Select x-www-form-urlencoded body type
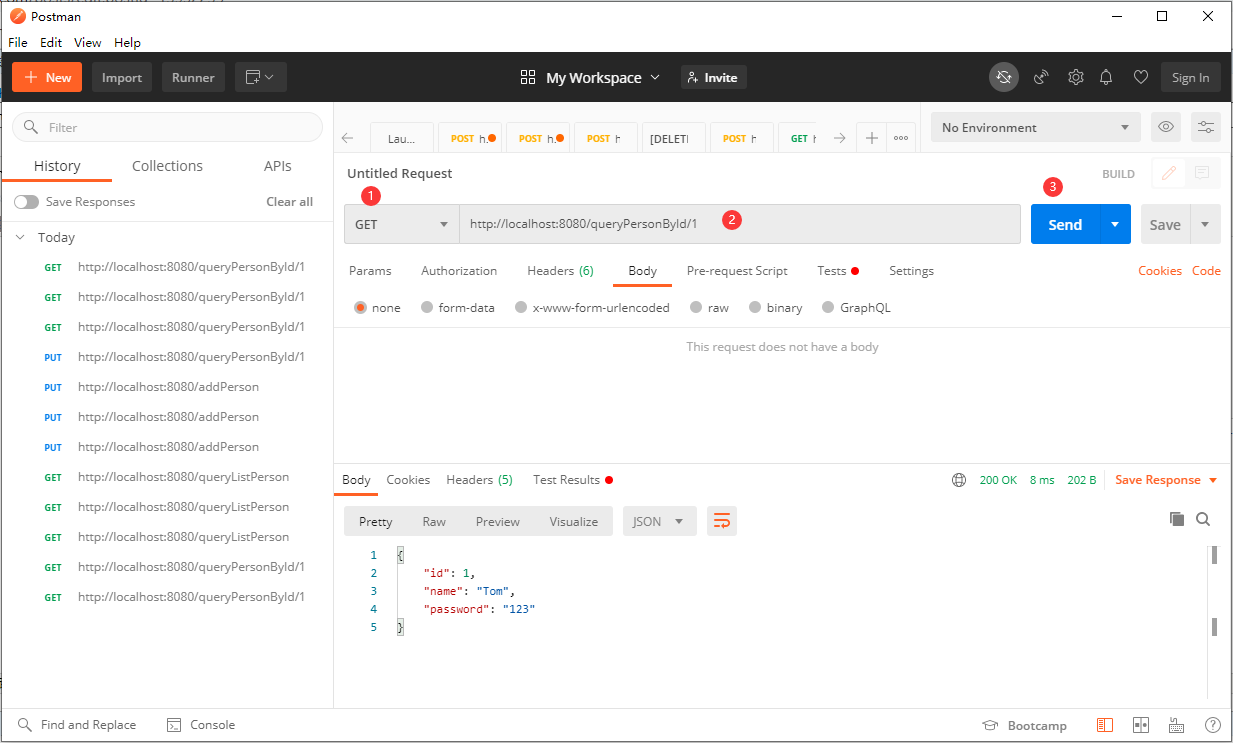This screenshot has height=743, width=1233. coord(521,308)
